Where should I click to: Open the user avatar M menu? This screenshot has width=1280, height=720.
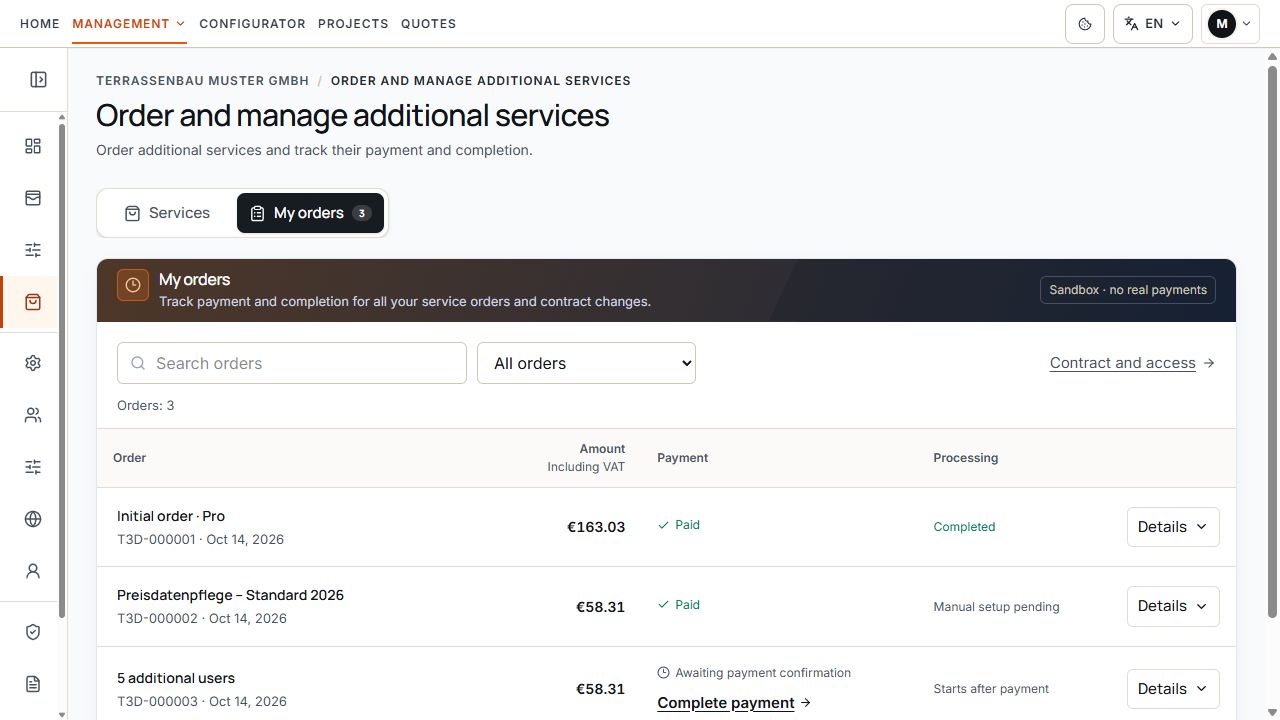(x=1230, y=24)
